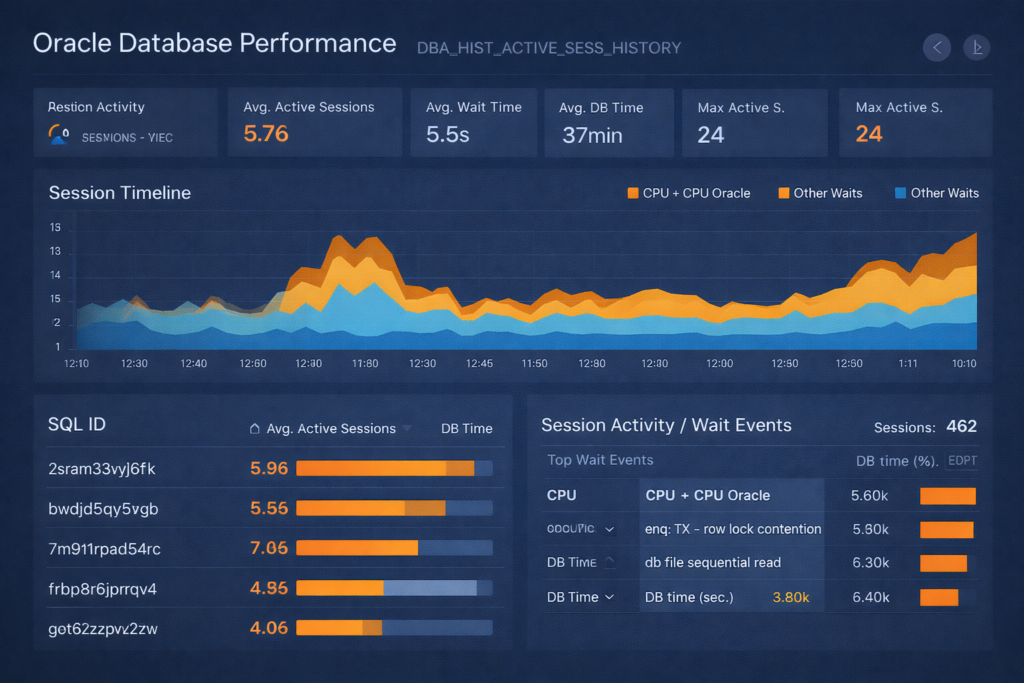The image size is (1024, 683).
Task: Click the sort icon beside Avg. Active Sessions
Action: (254, 428)
